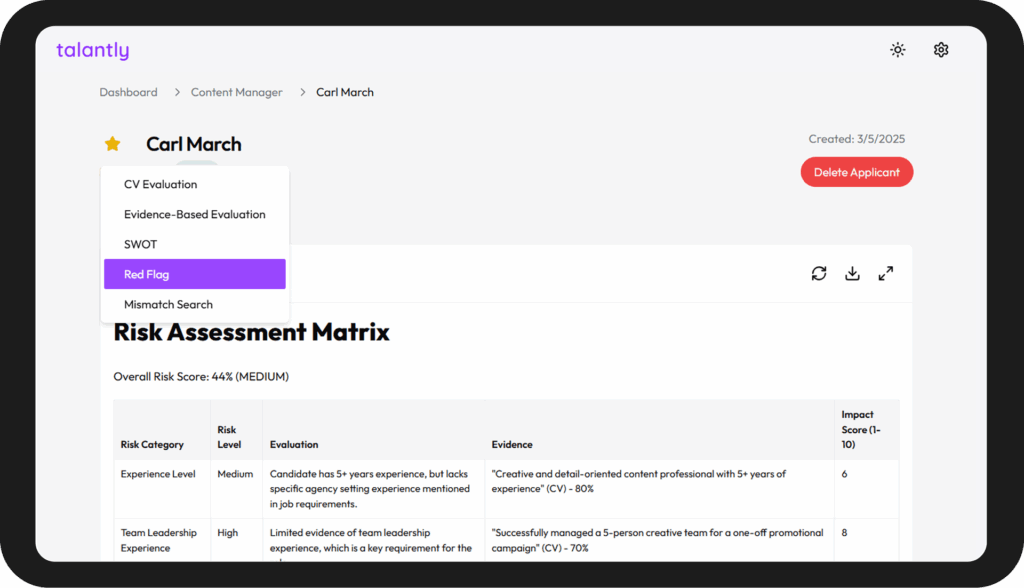The image size is (1024, 588).
Task: Click the Carl March breadcrumb
Action: 345,92
